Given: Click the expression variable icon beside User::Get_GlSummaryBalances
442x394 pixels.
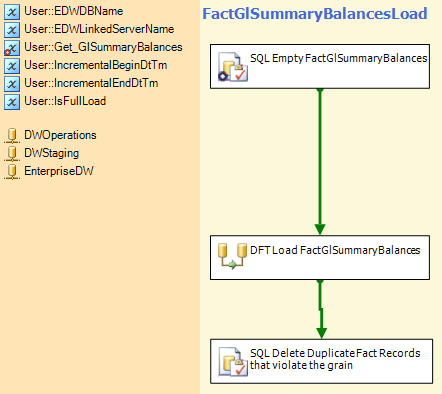Looking at the screenshot, I should tap(12, 48).
